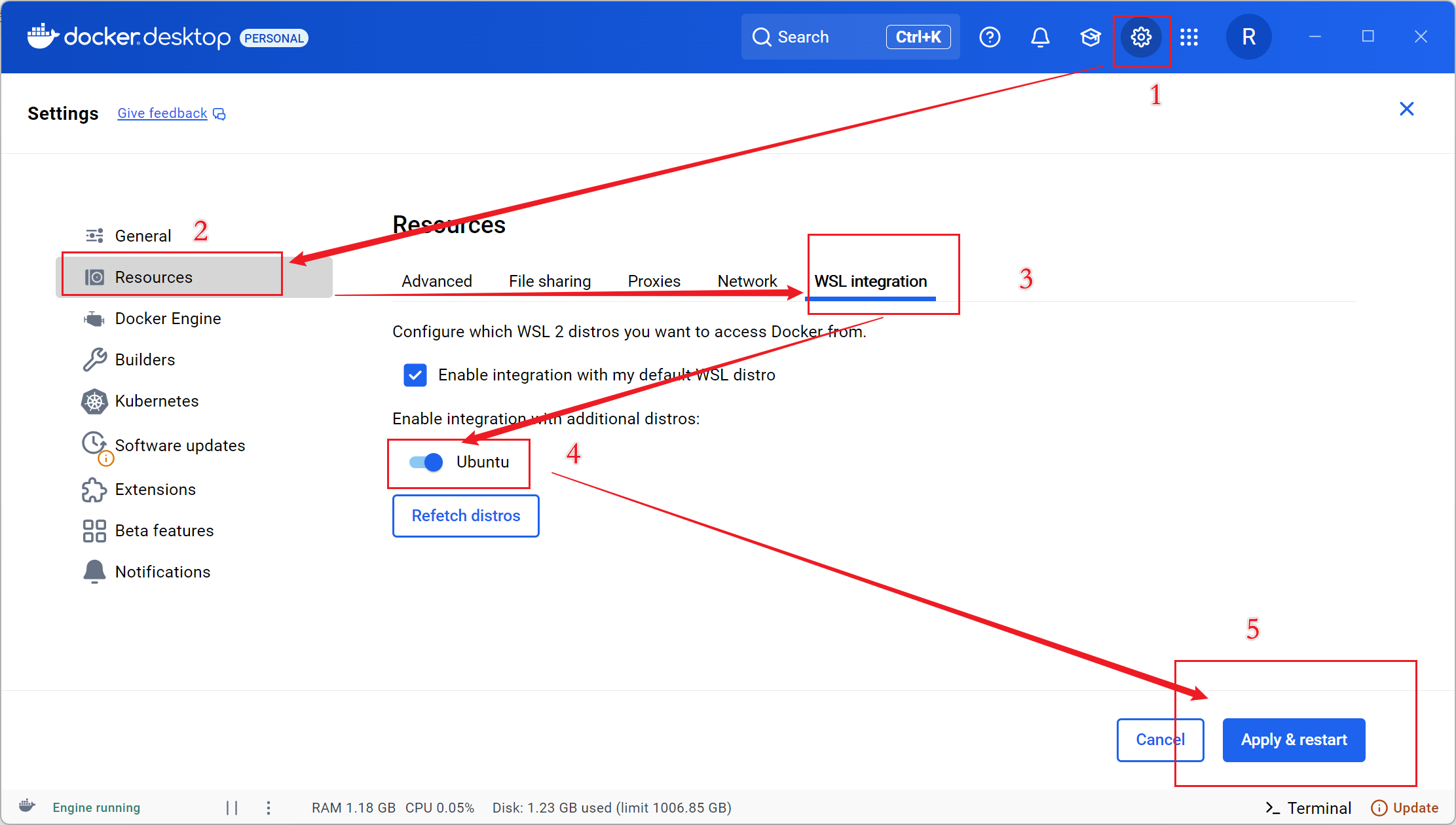
Task: Open Kubernetes settings
Action: (x=194, y=401)
